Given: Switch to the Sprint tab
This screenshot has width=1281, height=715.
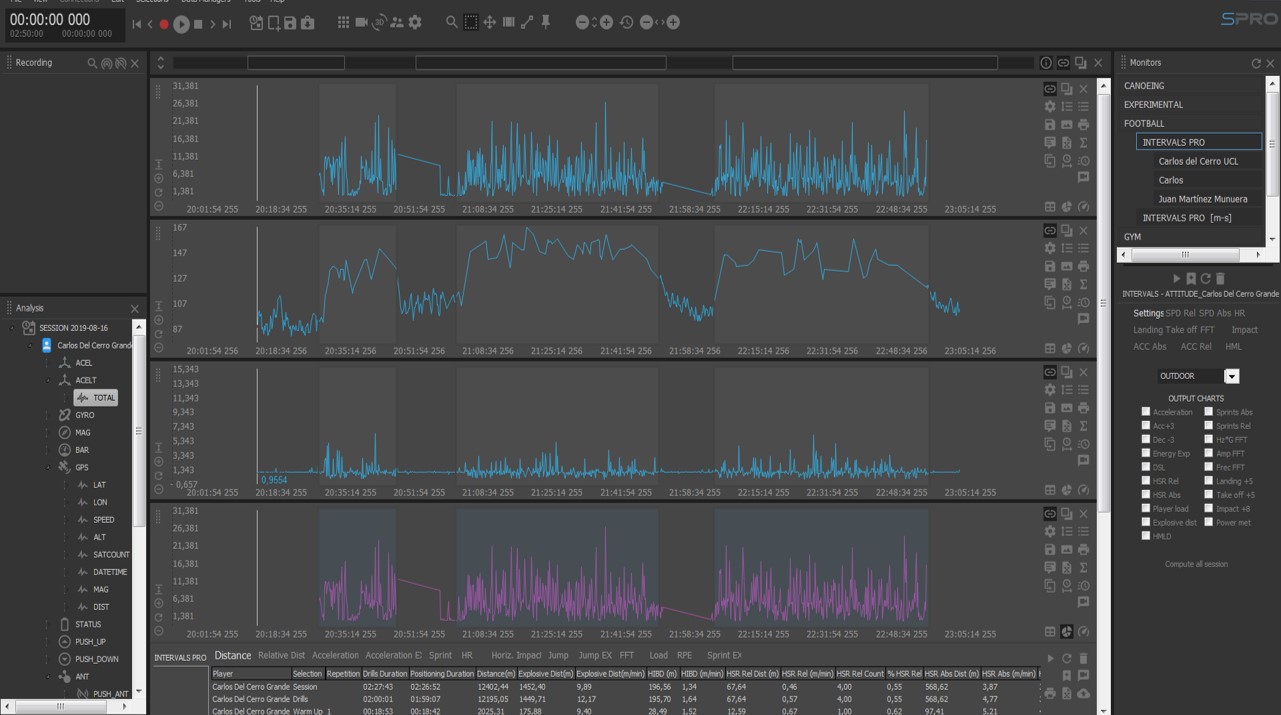Looking at the screenshot, I should pos(440,656).
